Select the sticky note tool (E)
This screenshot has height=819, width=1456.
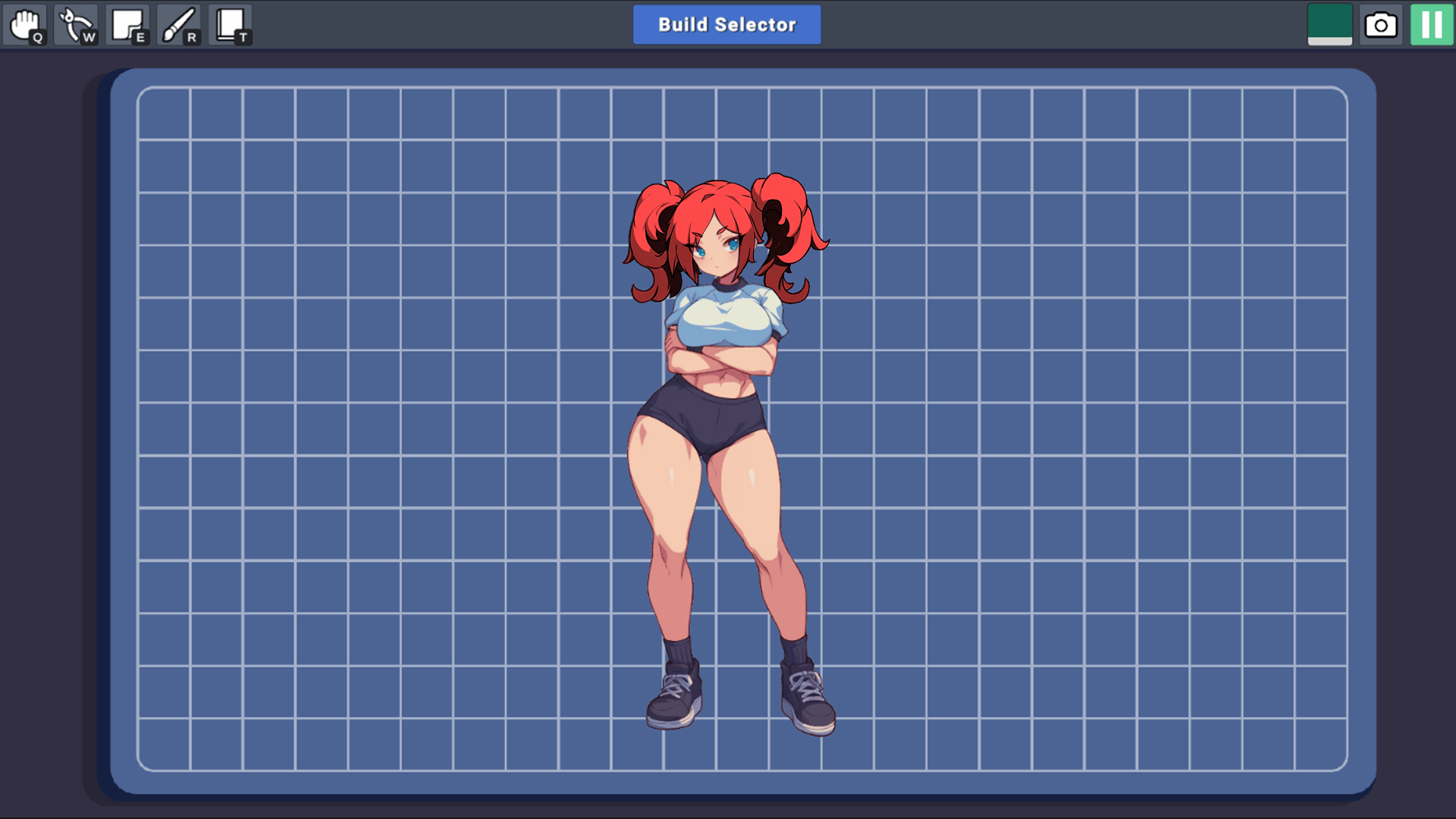pos(127,25)
